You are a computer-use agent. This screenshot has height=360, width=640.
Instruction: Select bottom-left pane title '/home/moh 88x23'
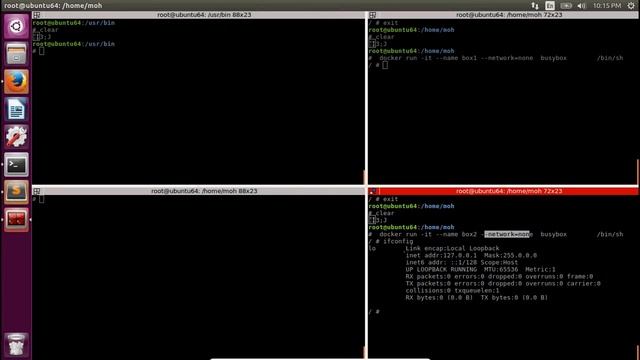tap(204, 191)
